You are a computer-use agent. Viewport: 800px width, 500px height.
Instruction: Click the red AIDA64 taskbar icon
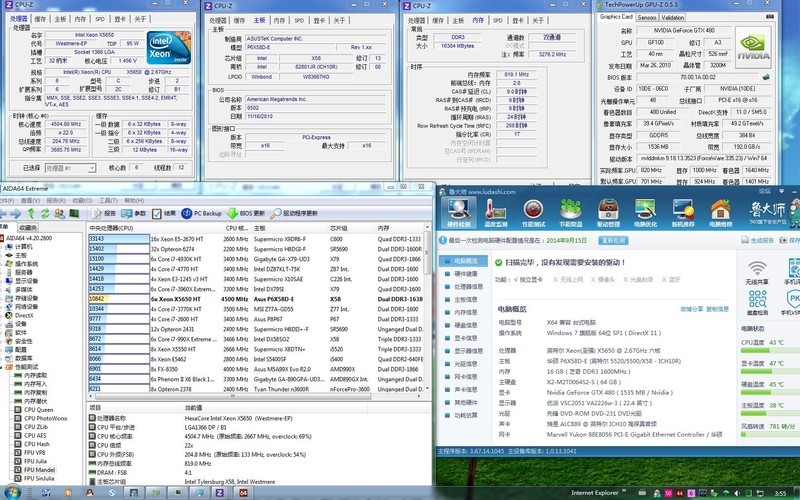[243, 493]
